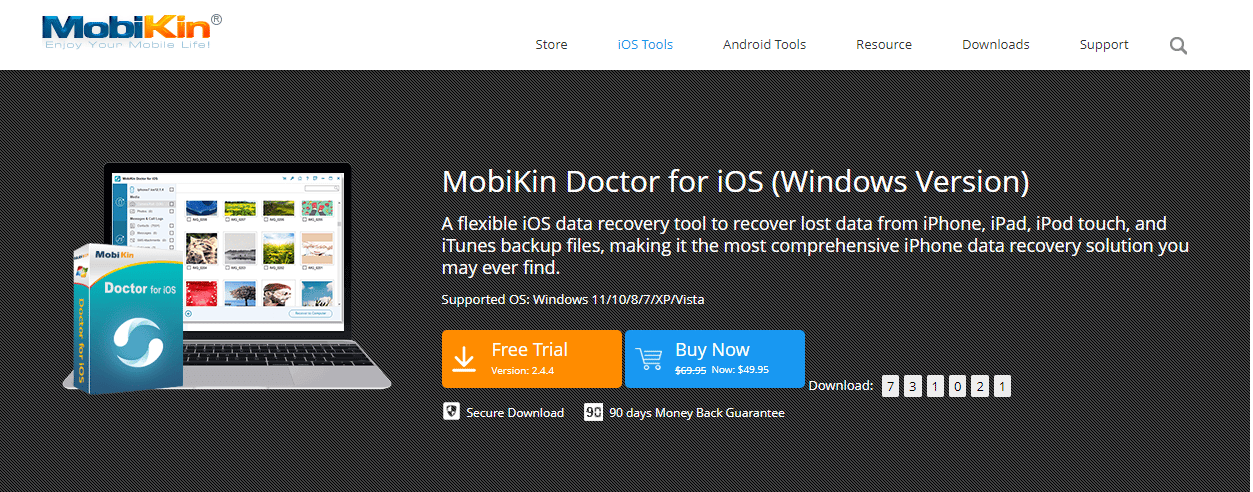Open the Resource menu
Viewport: 1253px width, 492px height.
[884, 44]
